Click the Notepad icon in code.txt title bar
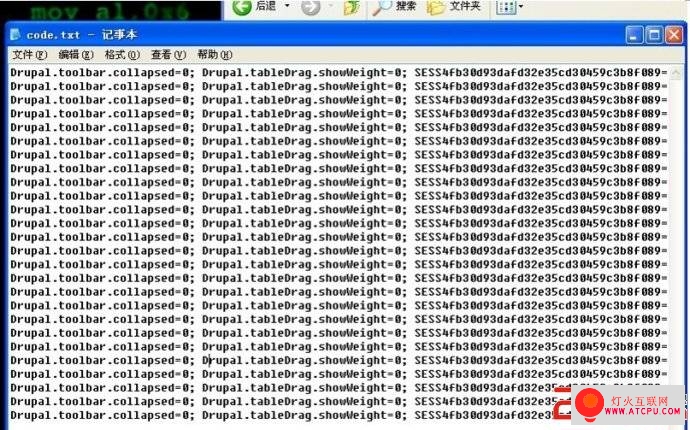The image size is (690, 430). coord(15,34)
